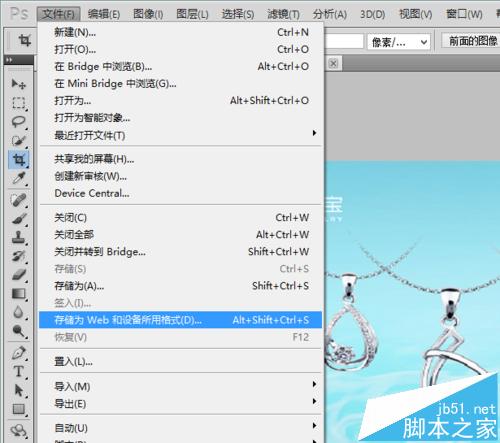Open the 视图(V) menu
The image size is (500, 443).
tap(415, 14)
